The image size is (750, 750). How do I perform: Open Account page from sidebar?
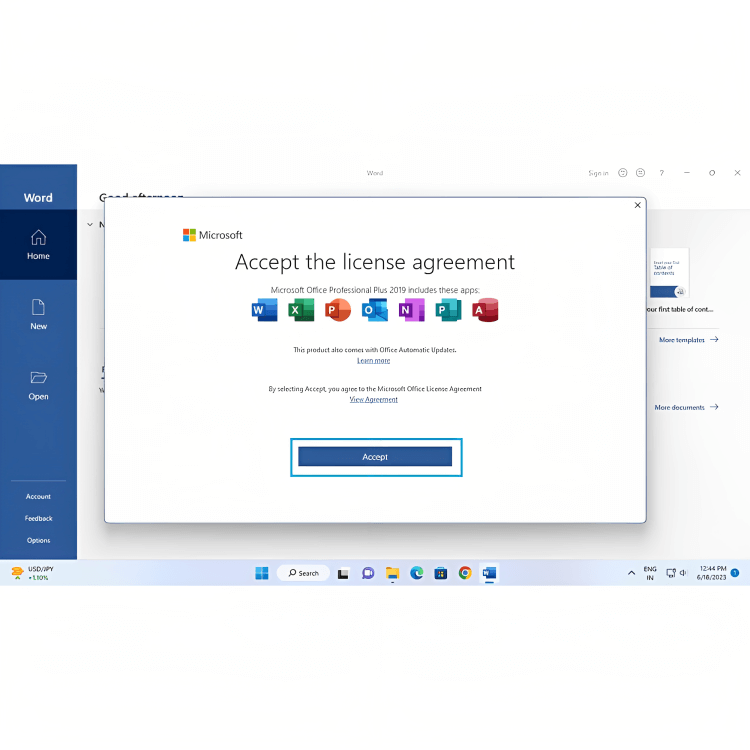coord(38,496)
